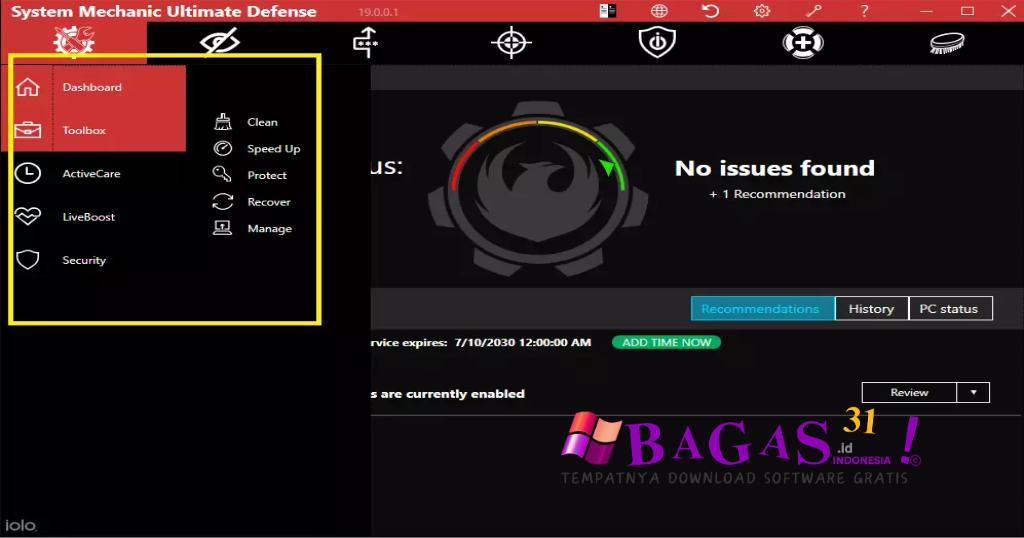Click the status gauge dial graphic
The height and width of the screenshot is (538, 1024).
tap(538, 189)
